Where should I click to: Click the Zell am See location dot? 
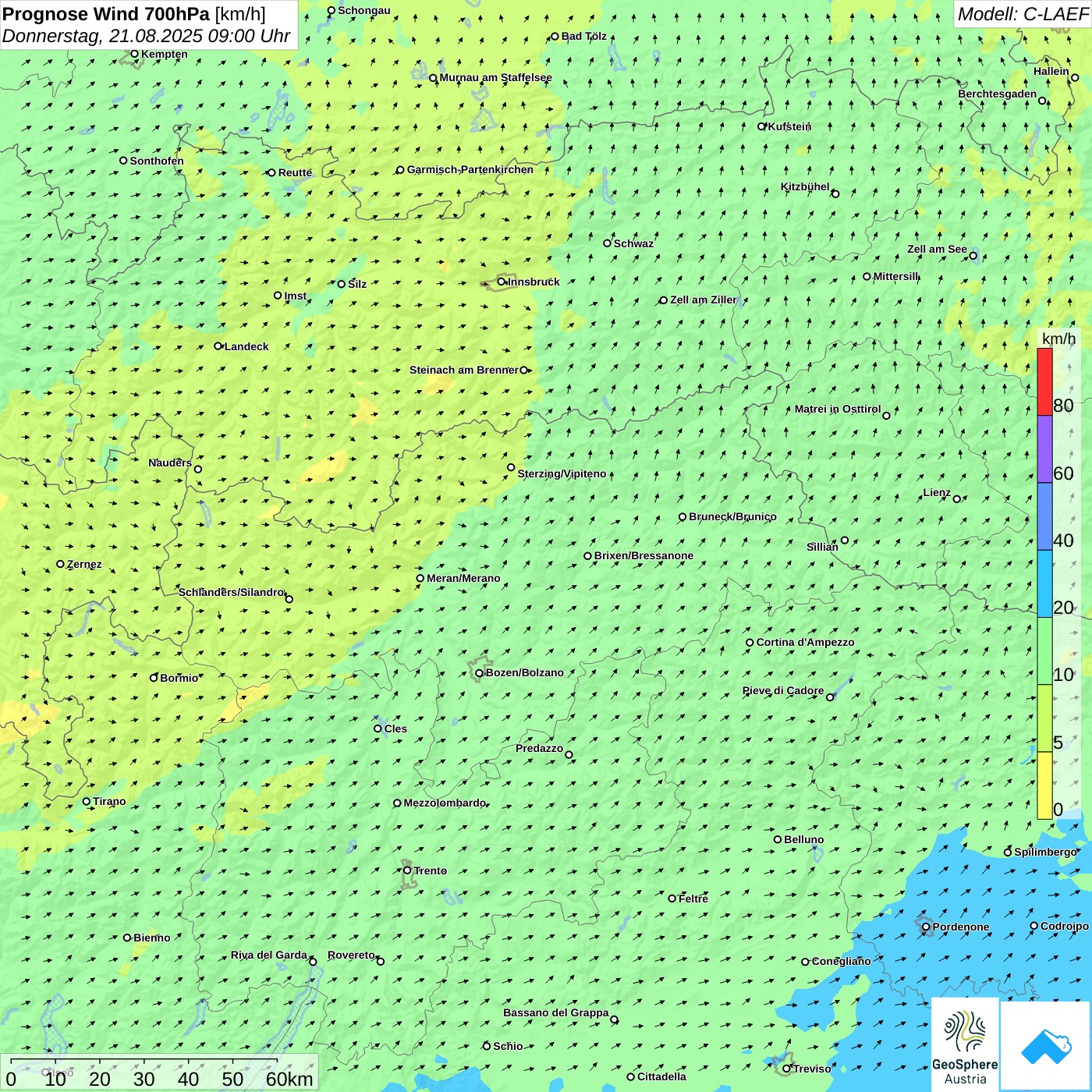973,256
